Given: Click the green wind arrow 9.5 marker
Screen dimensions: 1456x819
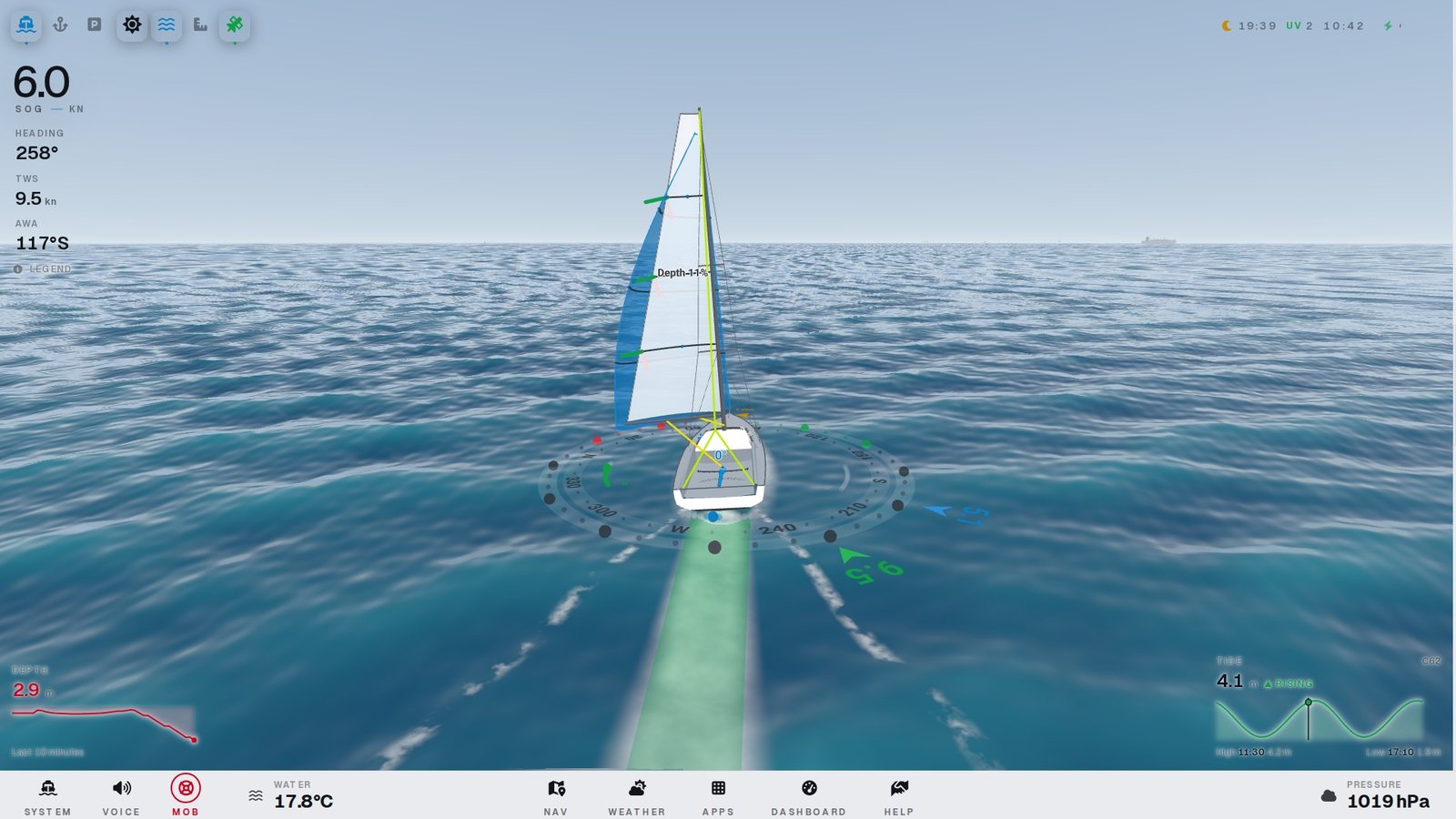Looking at the screenshot, I should (871, 564).
